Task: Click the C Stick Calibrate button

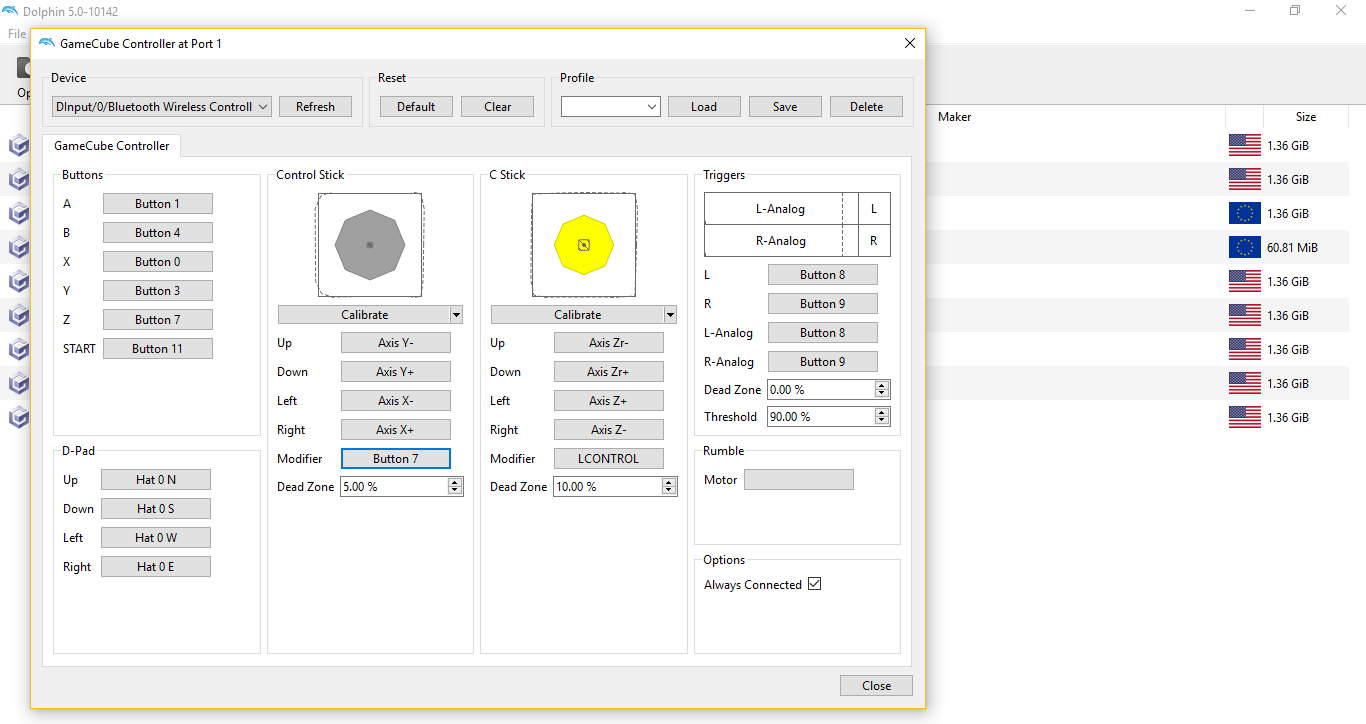Action: (x=577, y=314)
